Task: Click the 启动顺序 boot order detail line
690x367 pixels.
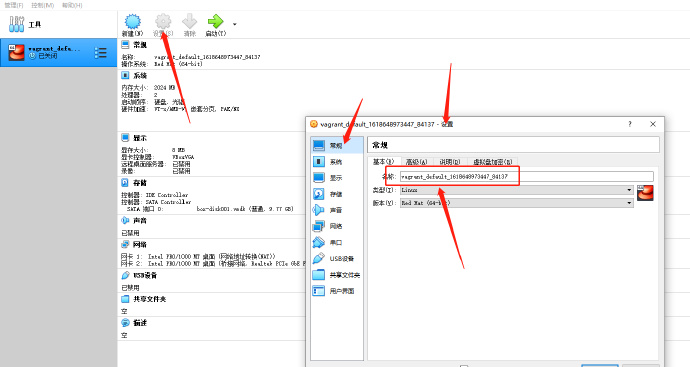Action: [153, 102]
